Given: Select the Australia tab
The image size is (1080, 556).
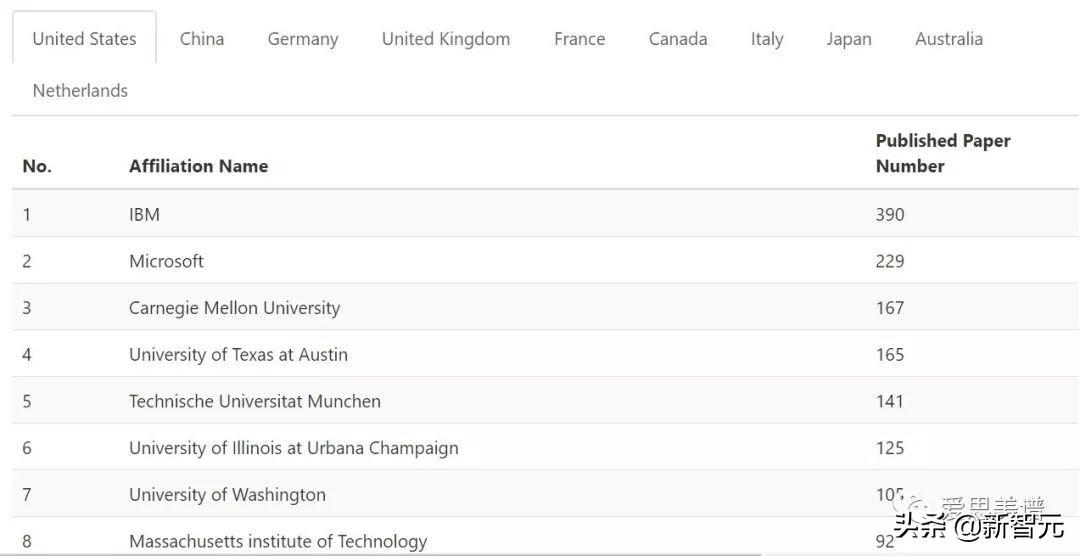Looking at the screenshot, I should pyautogui.click(x=949, y=39).
